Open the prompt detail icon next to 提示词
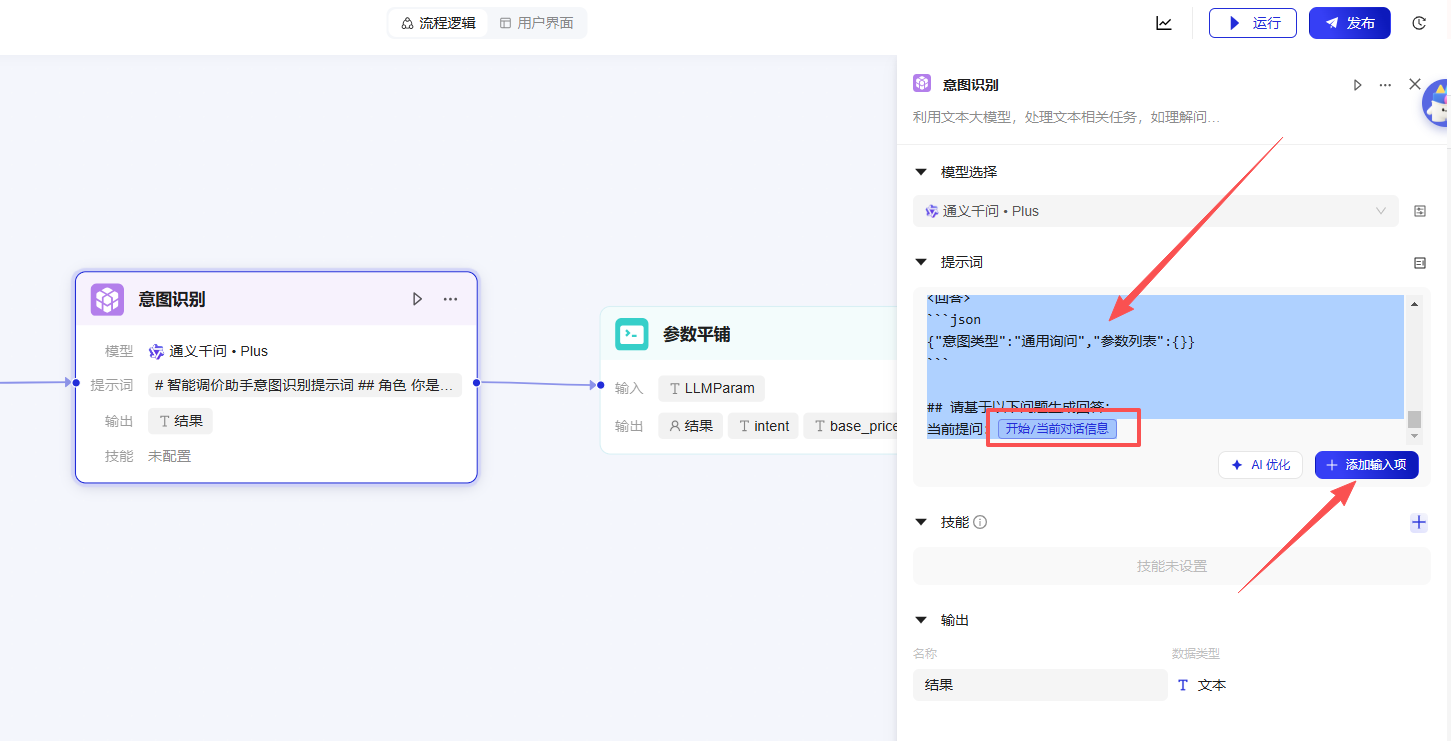Viewport: 1451px width, 741px height. point(1419,261)
